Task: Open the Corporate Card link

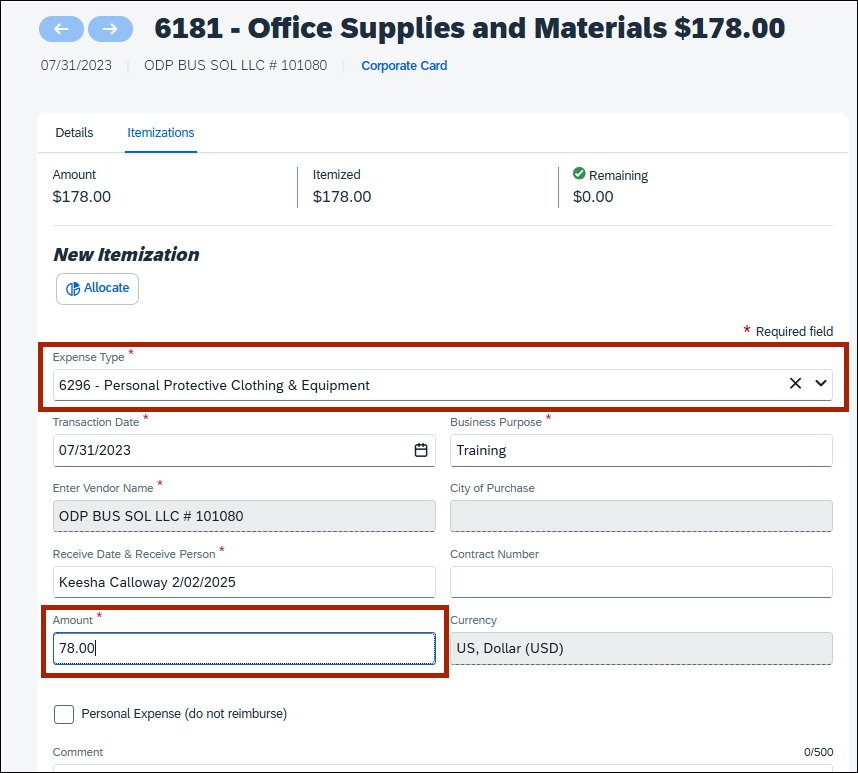Action: (x=404, y=66)
